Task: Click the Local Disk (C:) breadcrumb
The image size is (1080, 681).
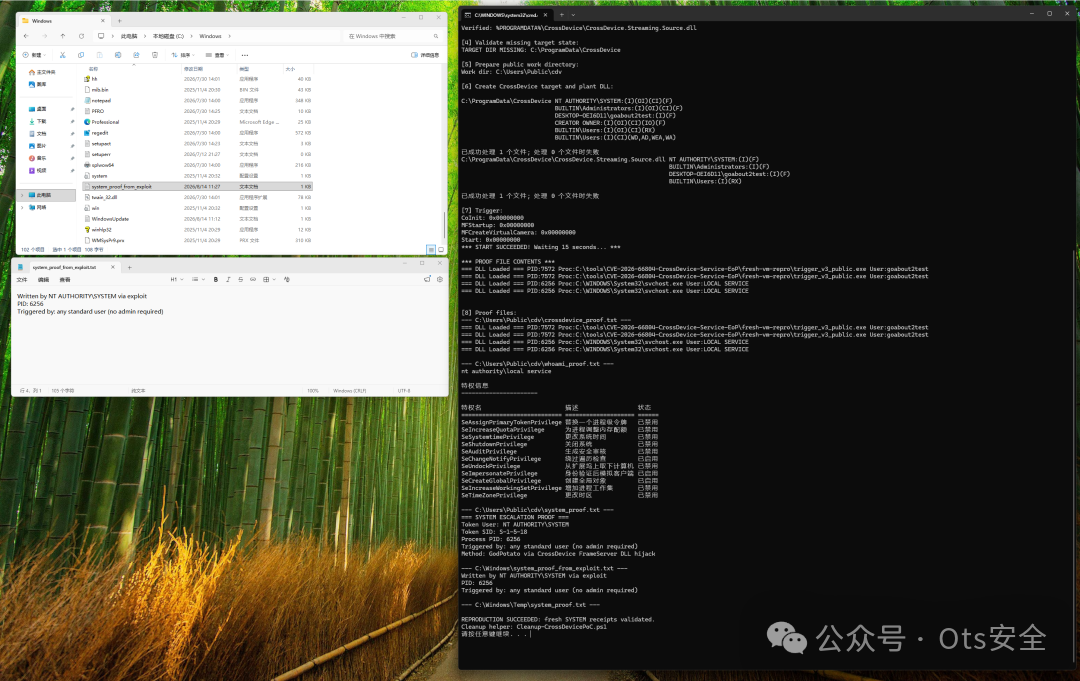Action: click(x=168, y=36)
